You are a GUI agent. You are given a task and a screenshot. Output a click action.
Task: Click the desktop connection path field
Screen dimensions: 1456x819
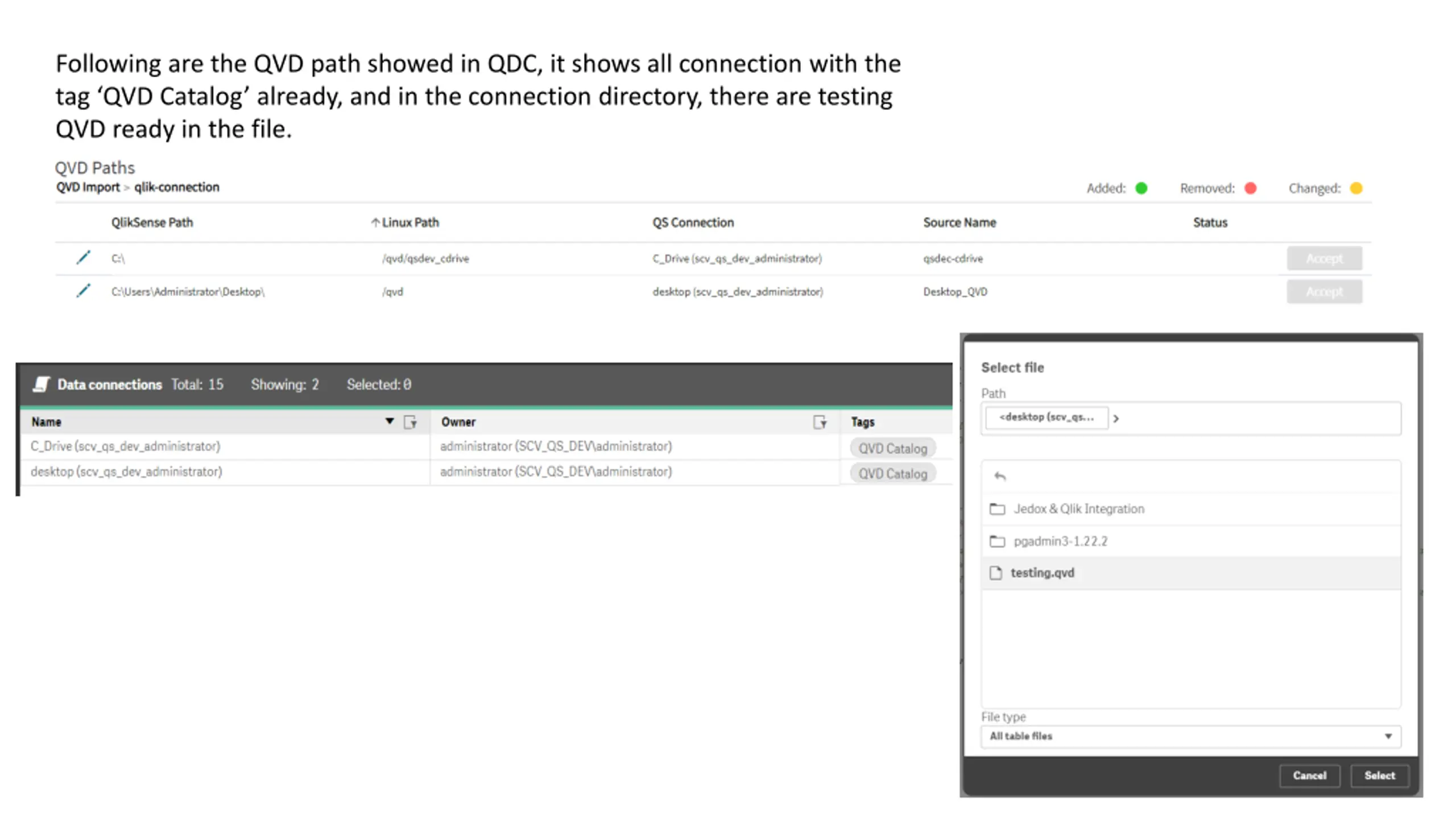1046,417
